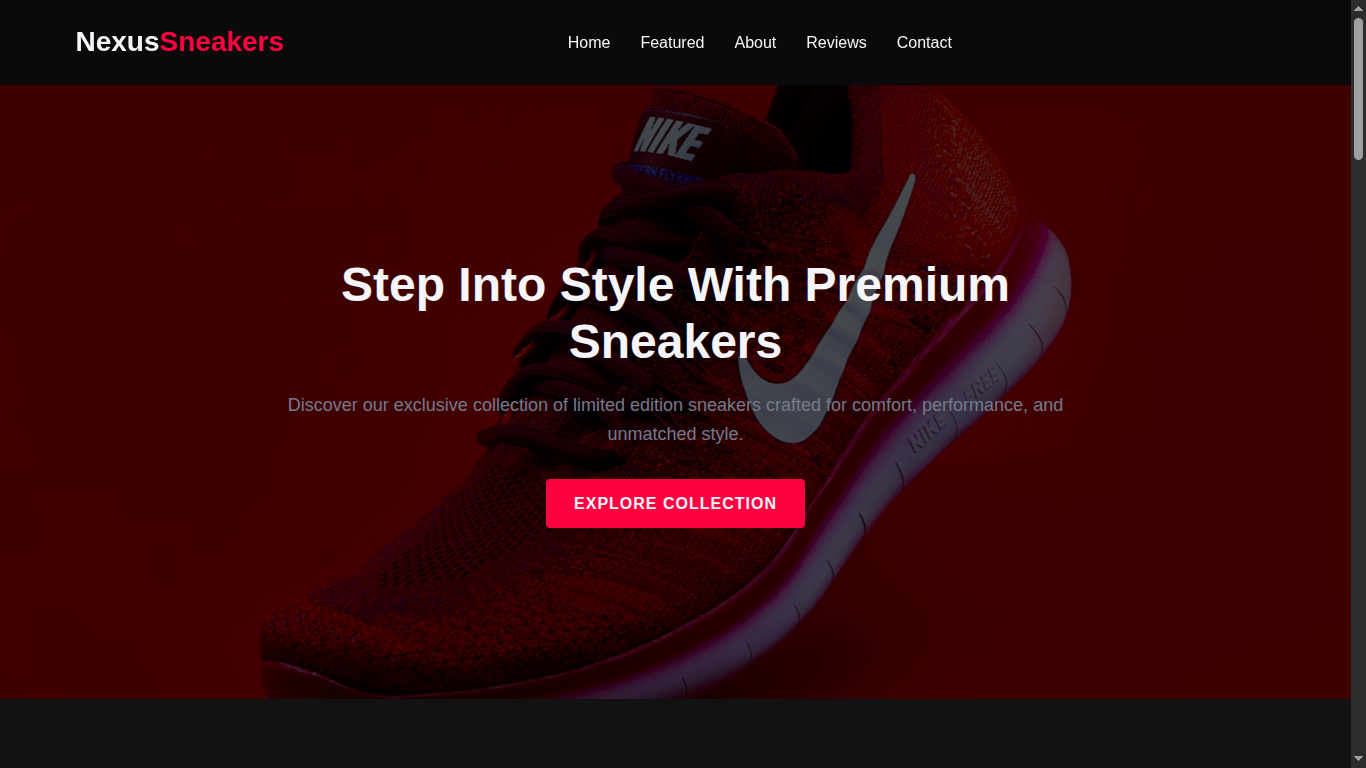This screenshot has height=768, width=1366.
Task: Click the word 'Premium' in the headline
Action: pos(907,285)
